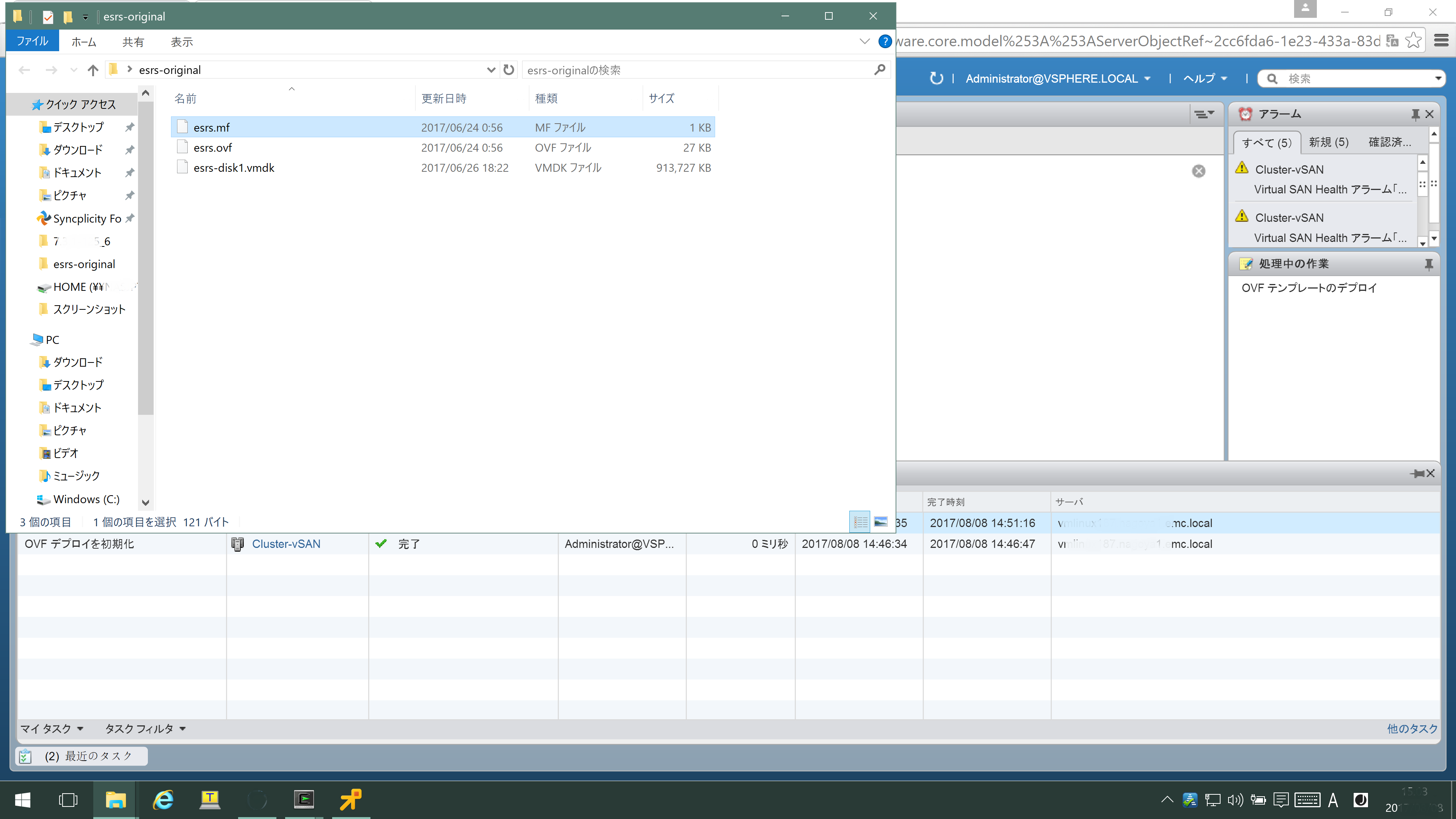This screenshot has width=1456, height=819.
Task: Open the recent locations dropdown arrow
Action: click(74, 70)
